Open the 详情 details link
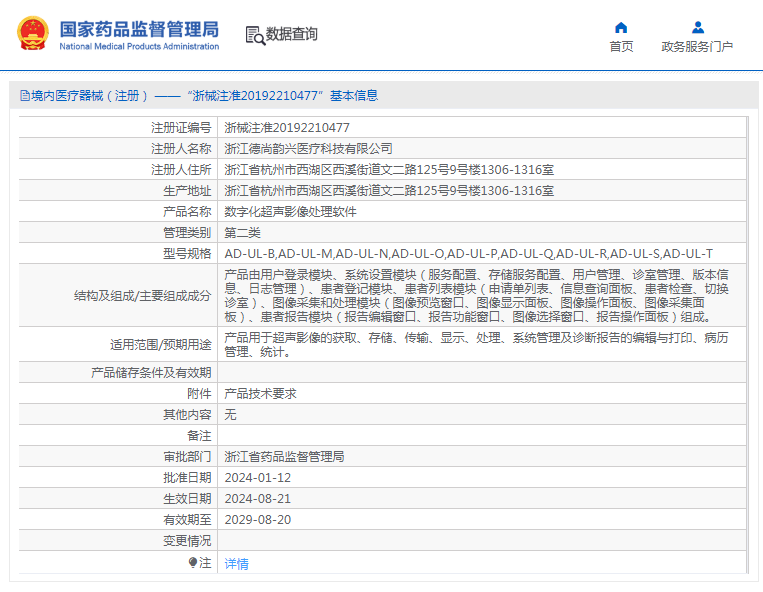The height and width of the screenshot is (592, 763). click(236, 564)
